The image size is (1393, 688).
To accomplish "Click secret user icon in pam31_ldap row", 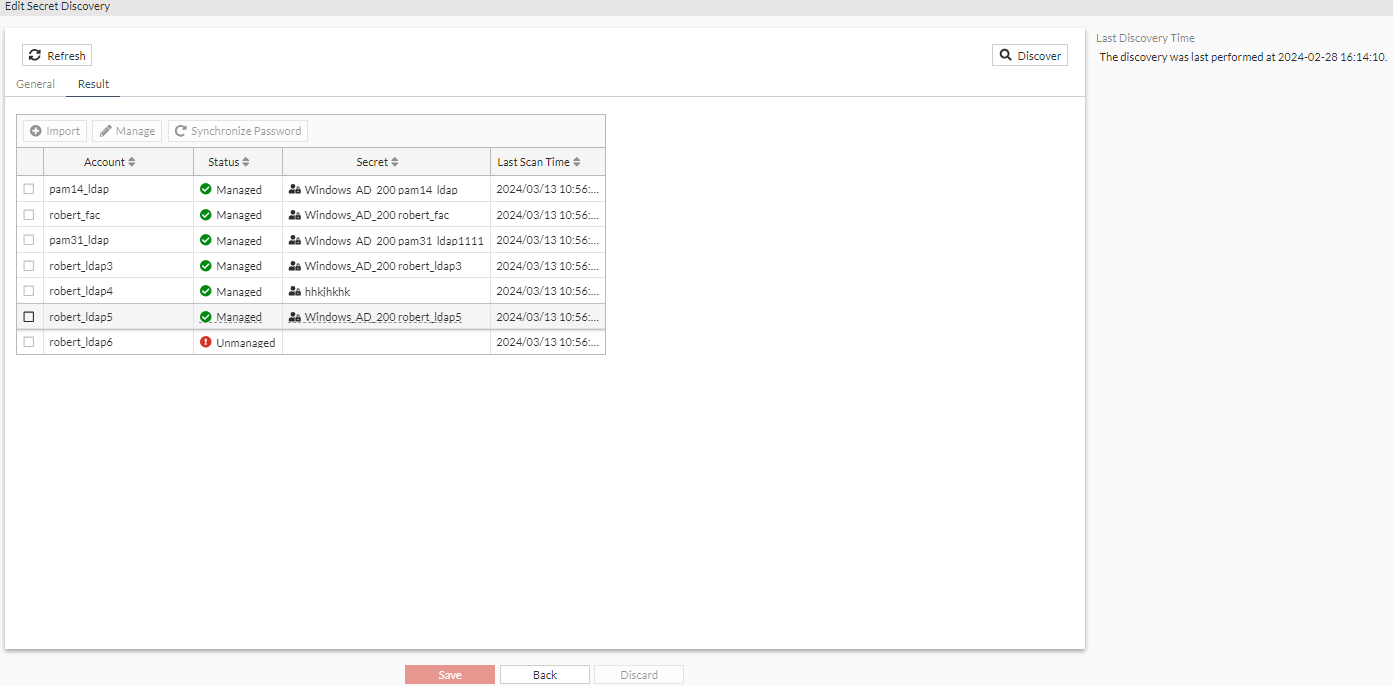I will 295,240.
